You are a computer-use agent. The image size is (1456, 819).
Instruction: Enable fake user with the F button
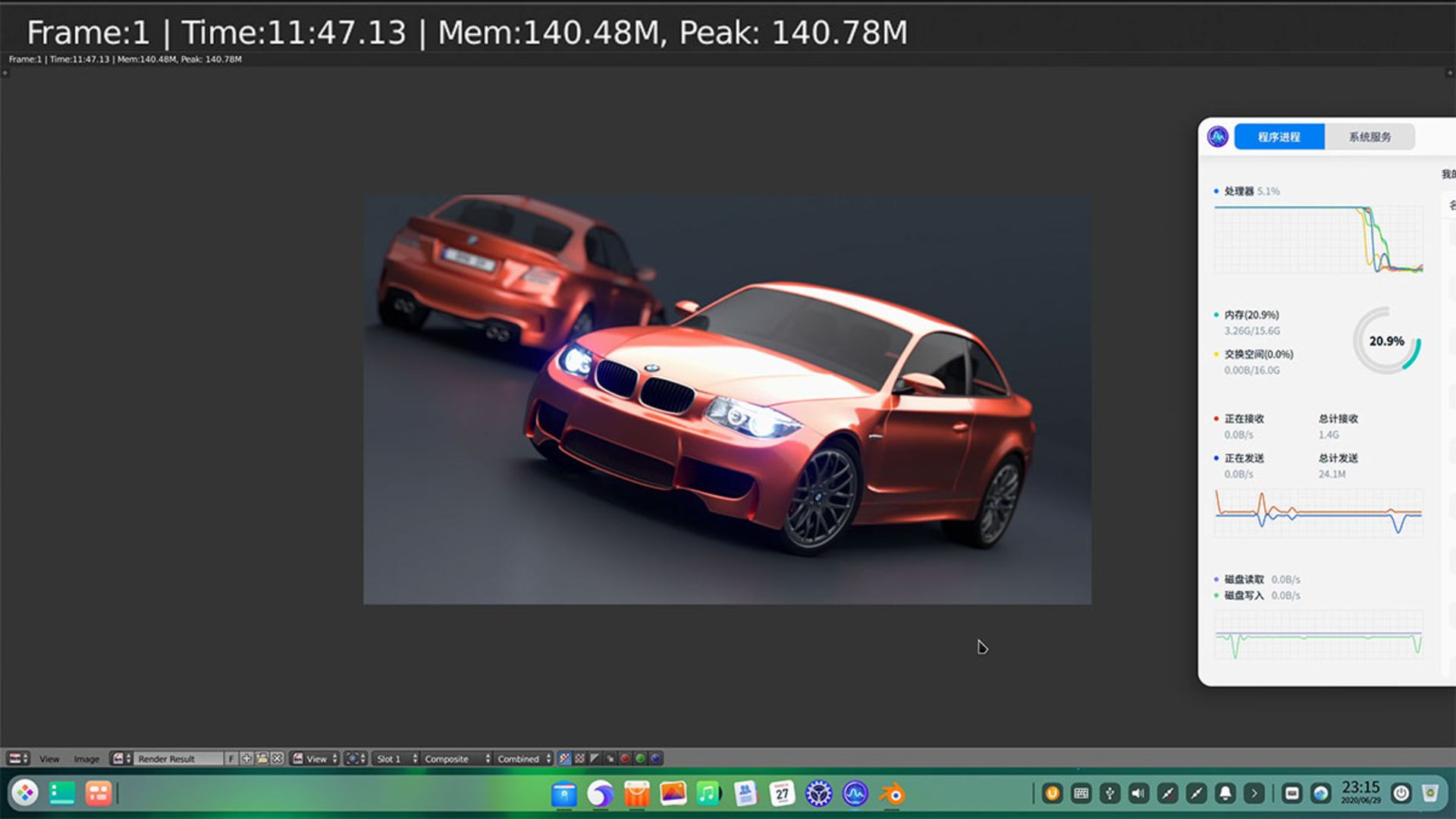pyautogui.click(x=231, y=758)
